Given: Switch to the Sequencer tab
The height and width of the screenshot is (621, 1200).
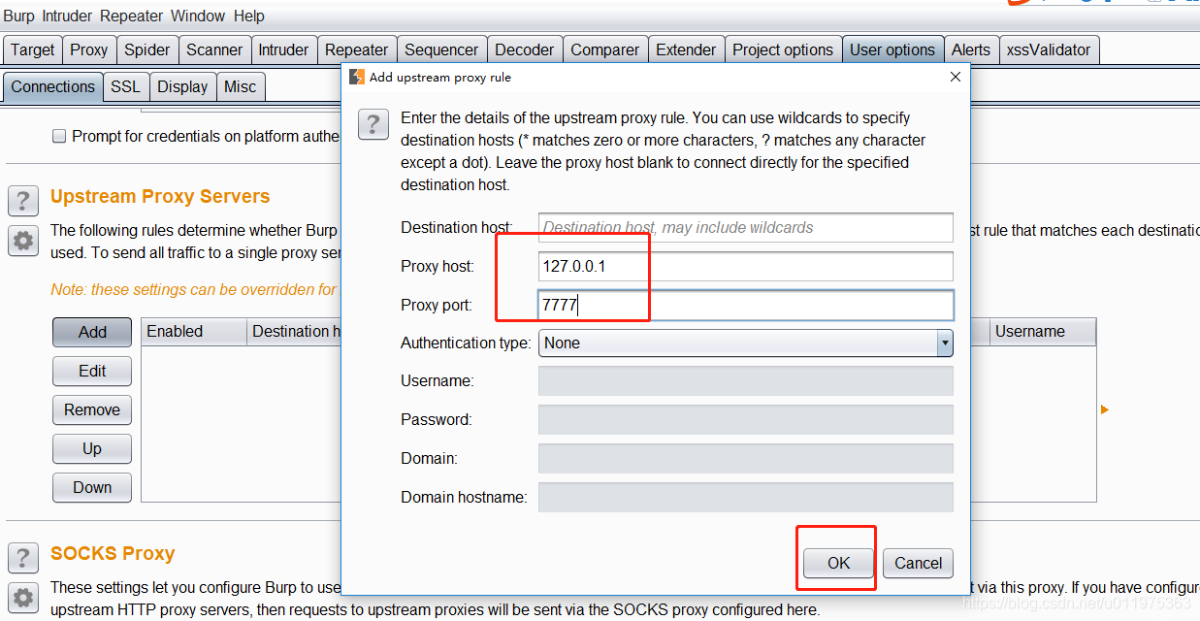Looking at the screenshot, I should click(x=441, y=50).
